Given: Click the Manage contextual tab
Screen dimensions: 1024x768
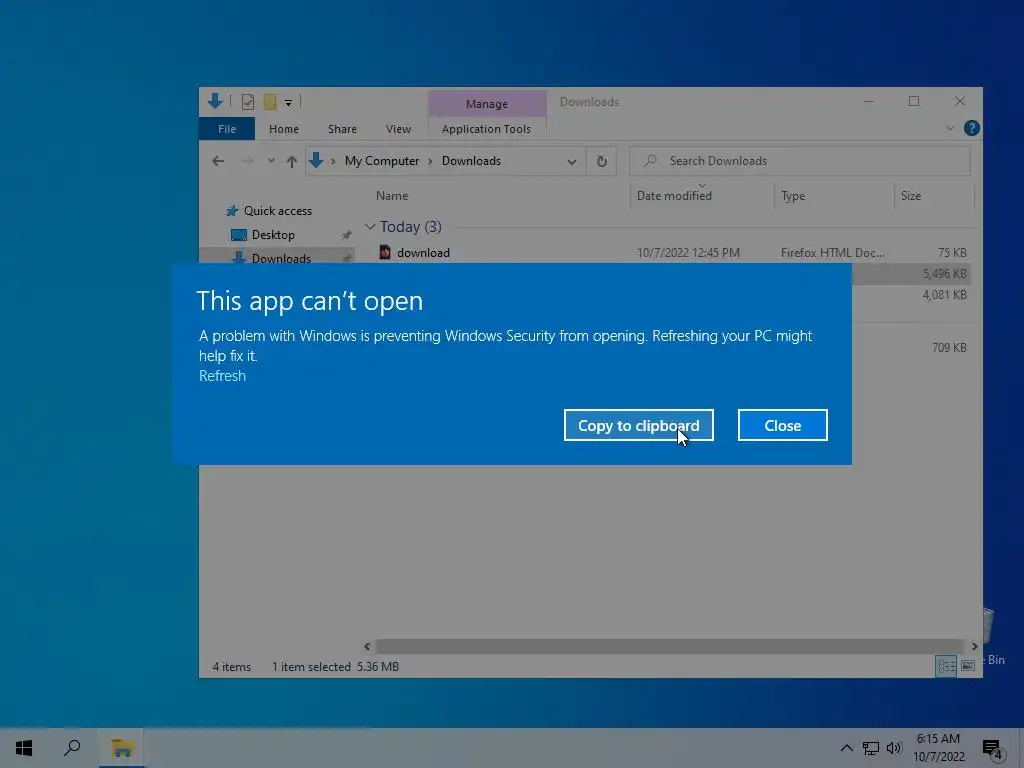Looking at the screenshot, I should tap(487, 104).
